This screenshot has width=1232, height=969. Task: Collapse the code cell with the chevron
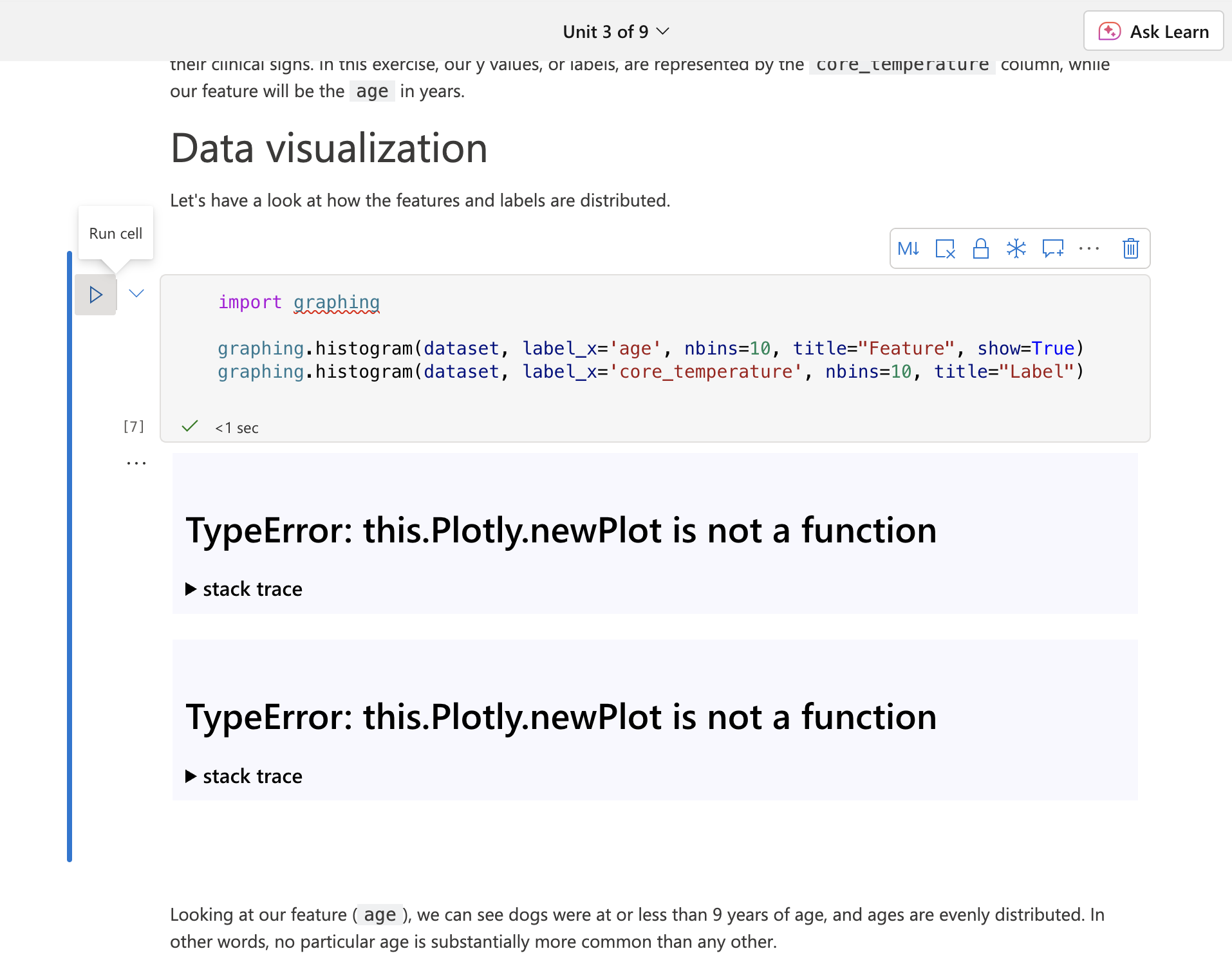tap(136, 293)
